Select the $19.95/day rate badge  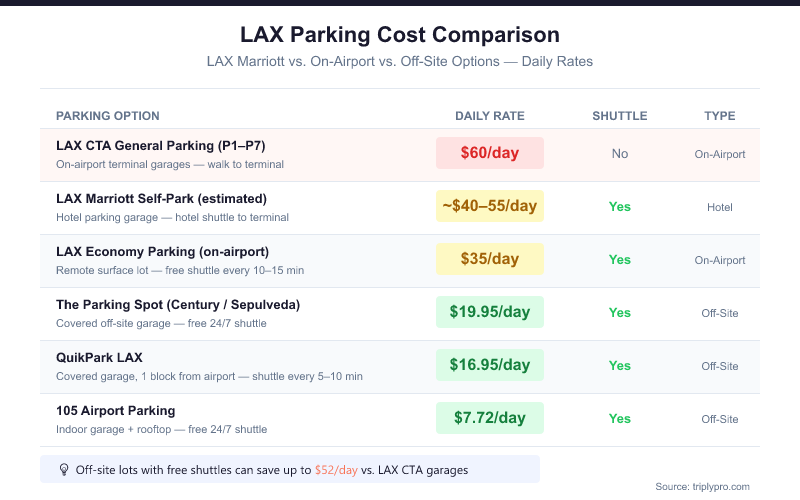click(490, 312)
